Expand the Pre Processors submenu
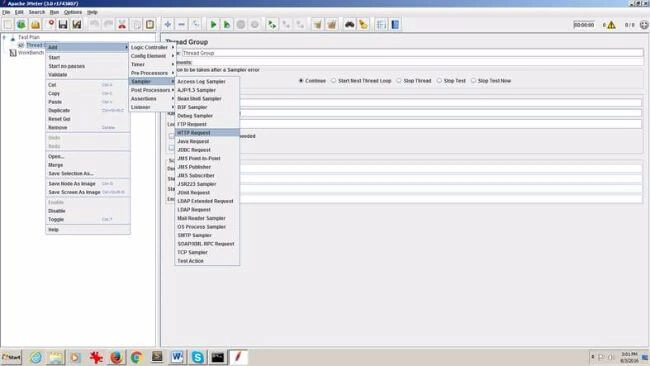650x366 pixels. 152,73
